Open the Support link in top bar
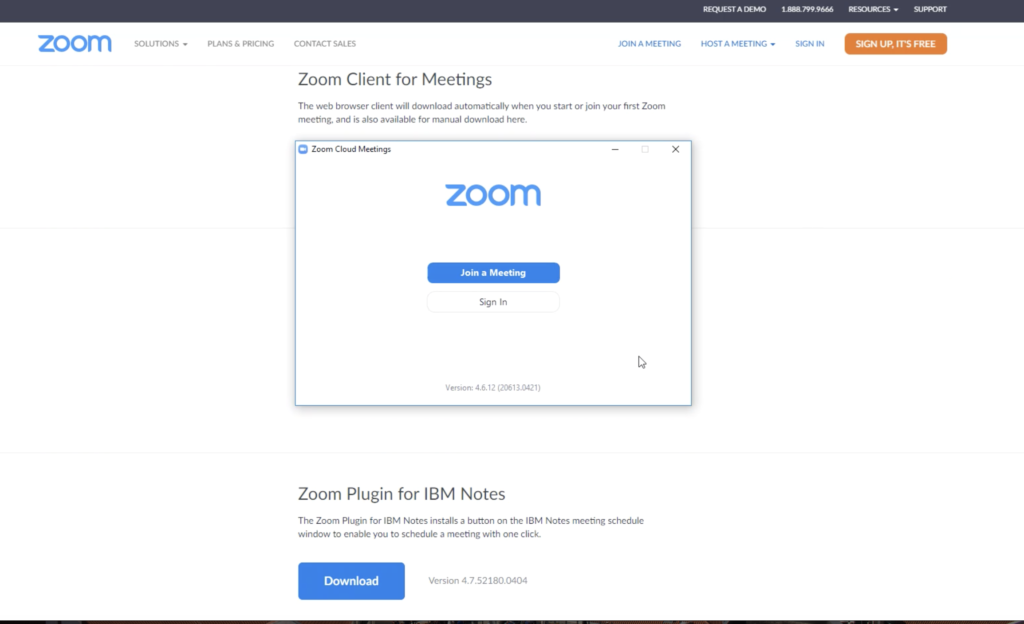Image resolution: width=1024 pixels, height=624 pixels. 930,9
